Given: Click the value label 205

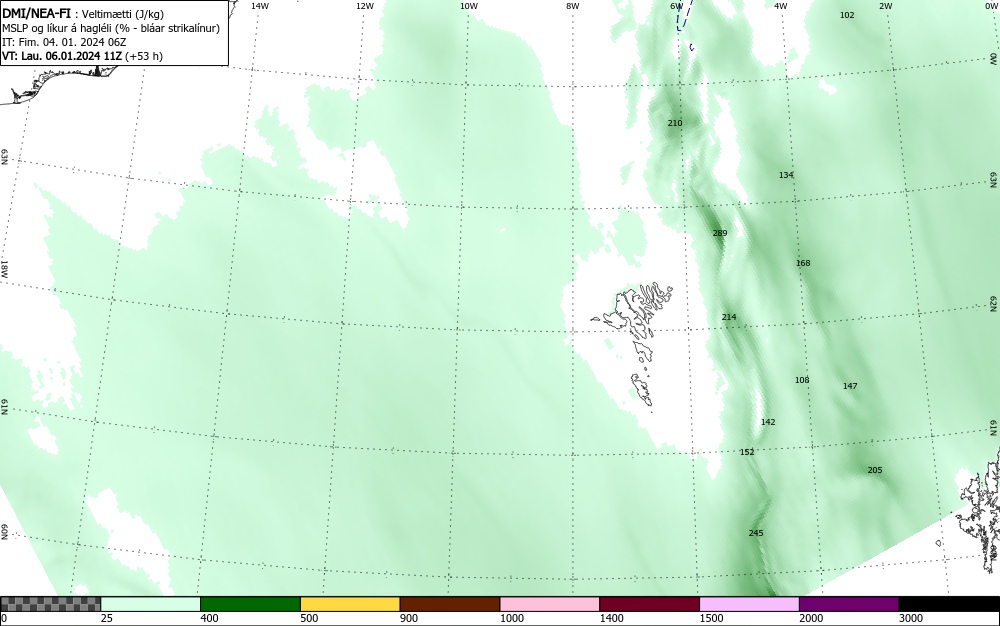Looking at the screenshot, I should click(x=875, y=470).
